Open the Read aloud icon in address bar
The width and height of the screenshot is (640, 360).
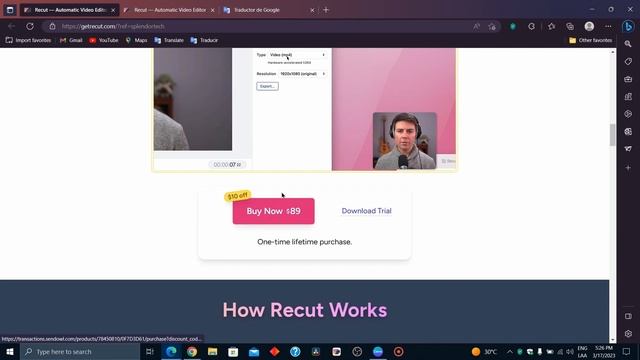point(476,27)
